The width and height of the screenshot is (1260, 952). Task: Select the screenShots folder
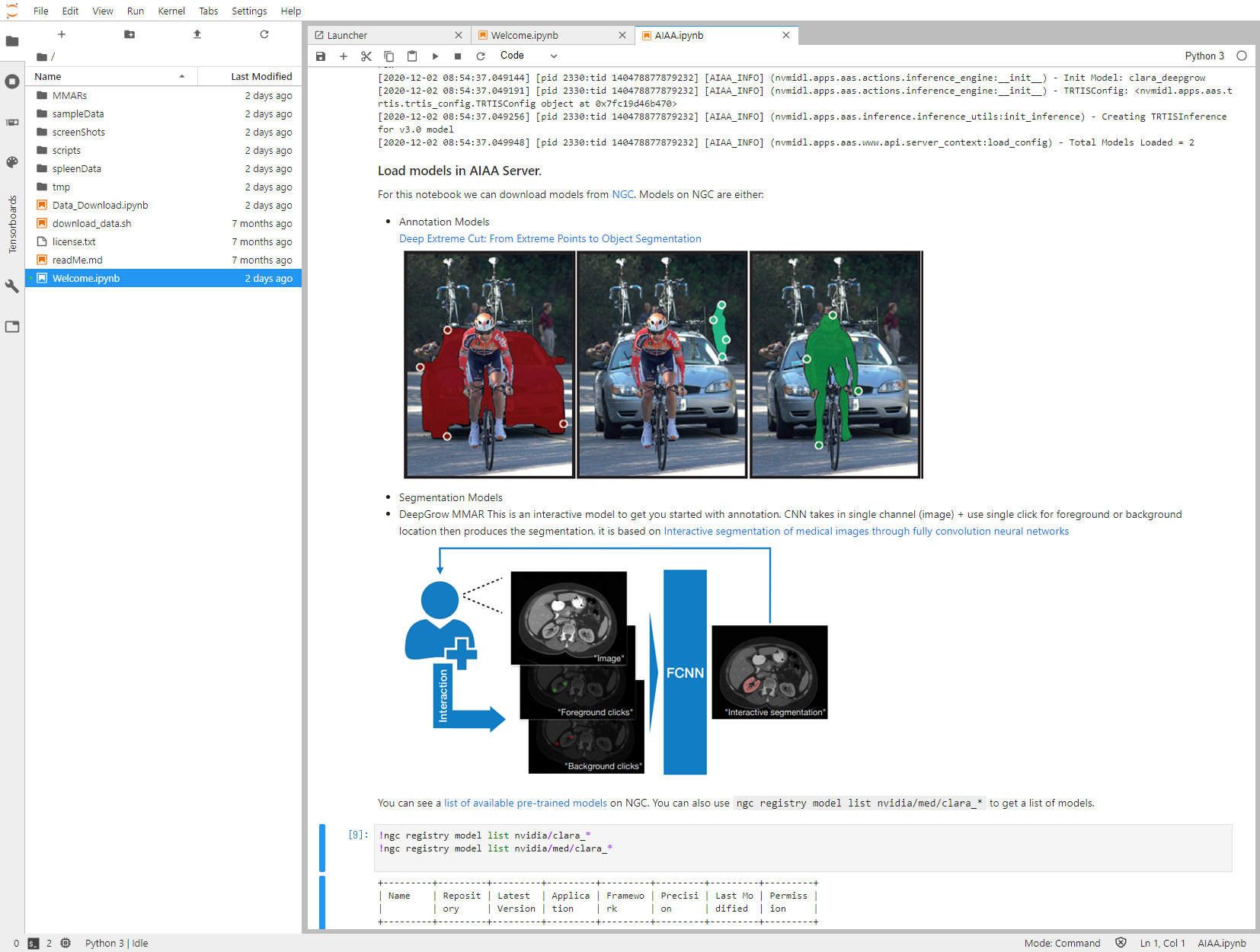coord(164,132)
